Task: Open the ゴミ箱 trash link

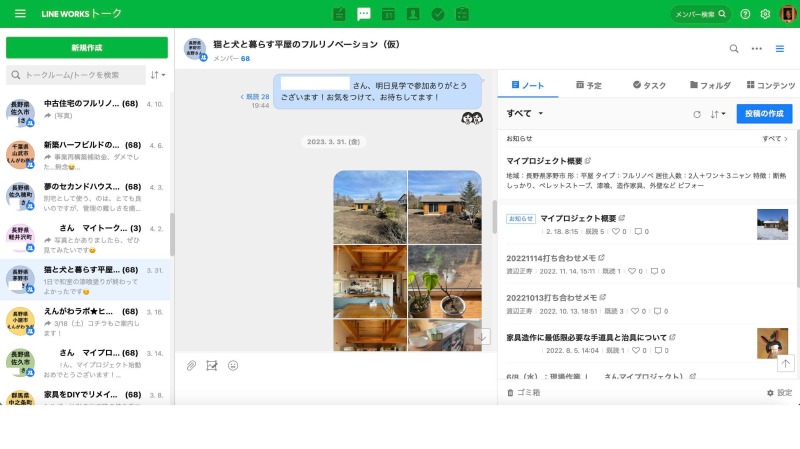Action: point(524,393)
